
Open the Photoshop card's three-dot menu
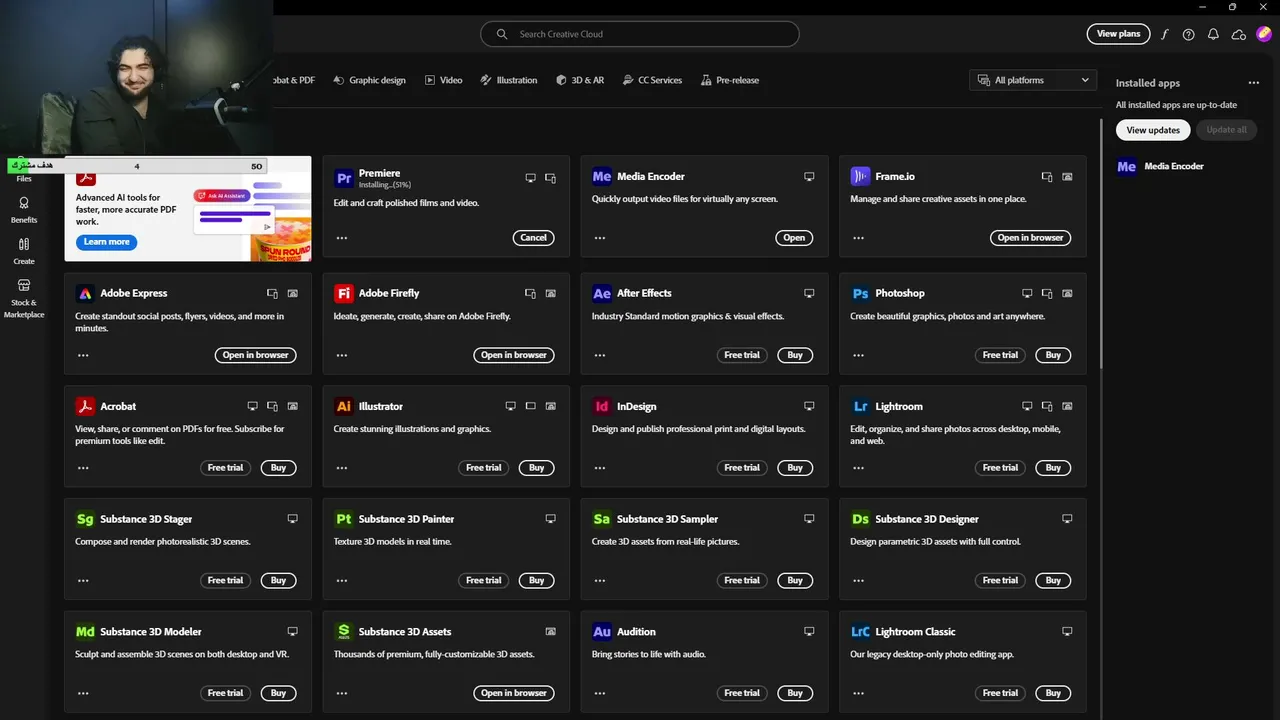[x=859, y=355]
